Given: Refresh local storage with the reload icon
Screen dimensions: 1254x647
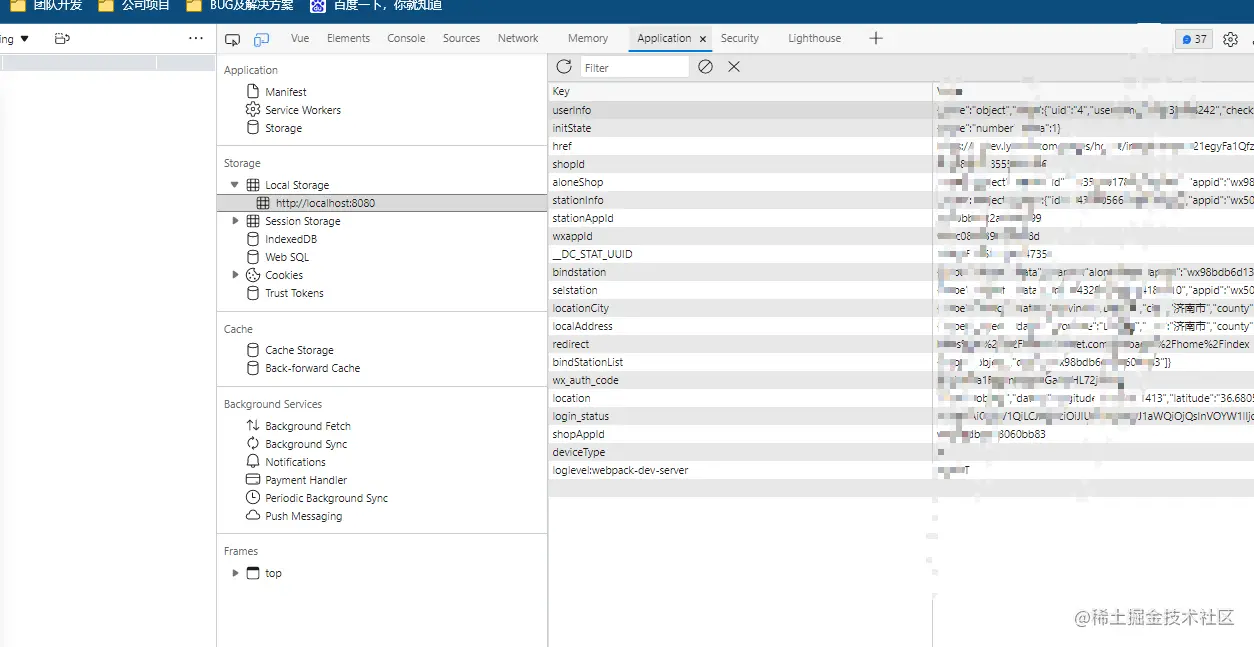Looking at the screenshot, I should coord(564,66).
